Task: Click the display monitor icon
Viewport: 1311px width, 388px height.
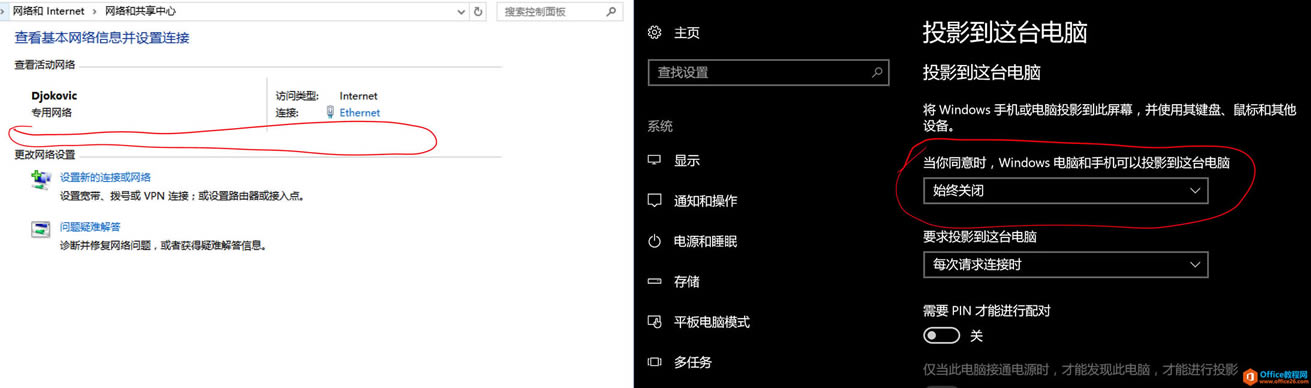Action: coord(655,161)
